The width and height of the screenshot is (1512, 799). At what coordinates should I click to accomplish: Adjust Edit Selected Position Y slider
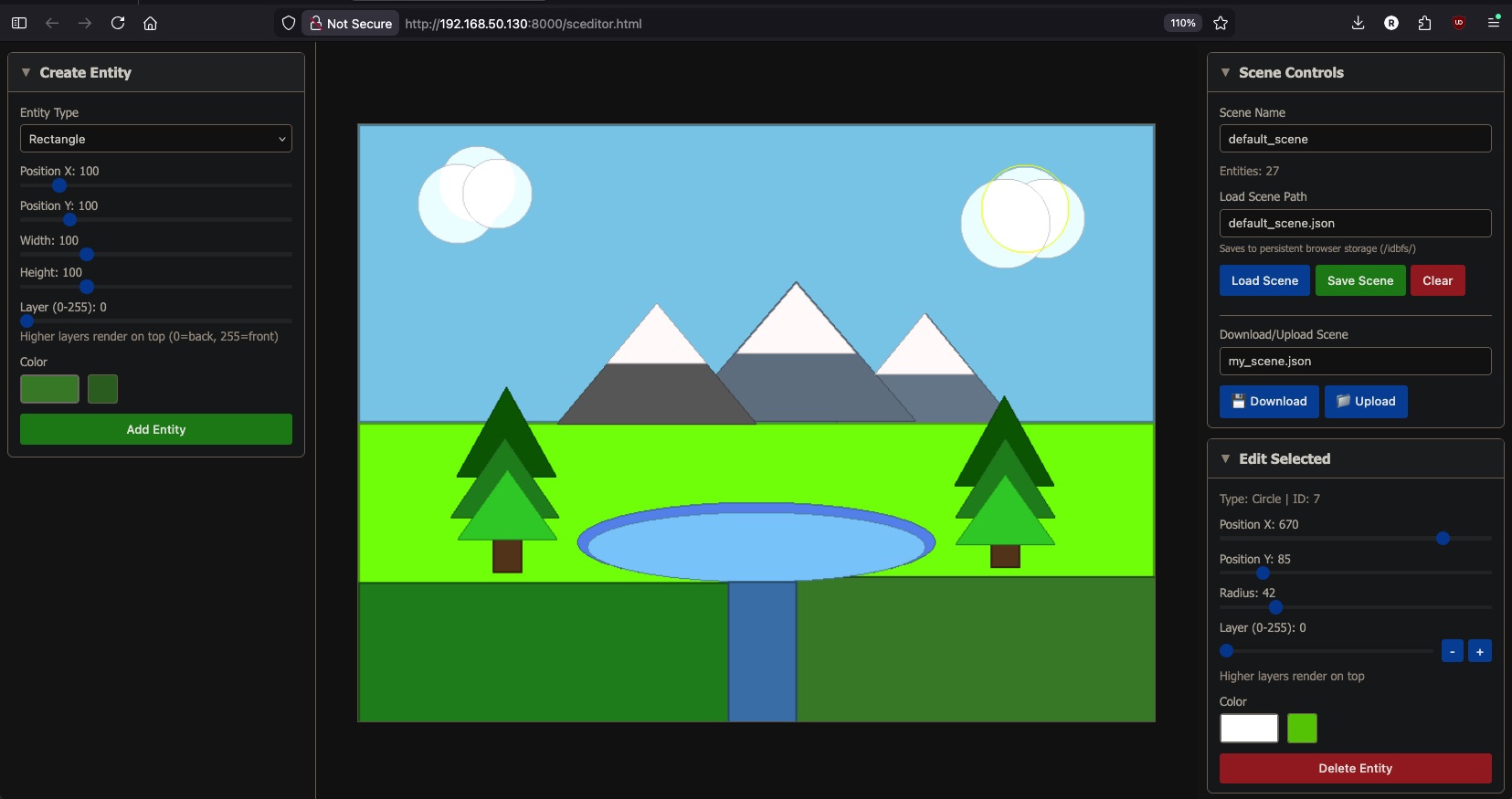coord(1355,573)
